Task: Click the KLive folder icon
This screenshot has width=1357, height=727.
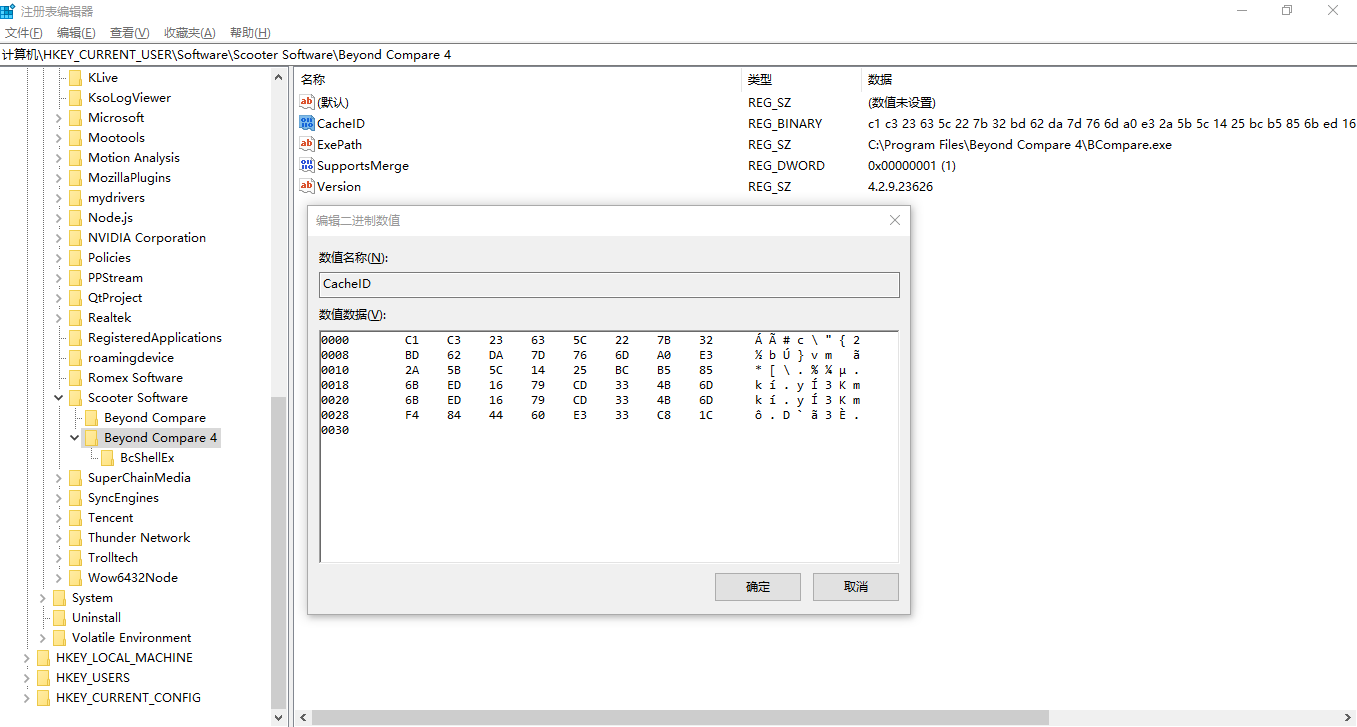Action: 76,78
